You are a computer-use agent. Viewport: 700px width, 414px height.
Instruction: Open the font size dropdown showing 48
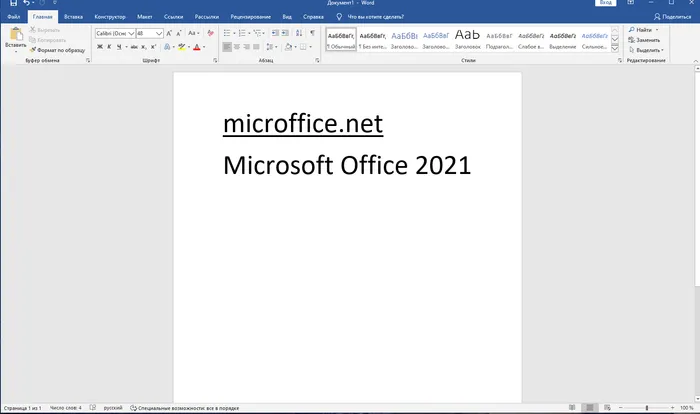pyautogui.click(x=159, y=33)
